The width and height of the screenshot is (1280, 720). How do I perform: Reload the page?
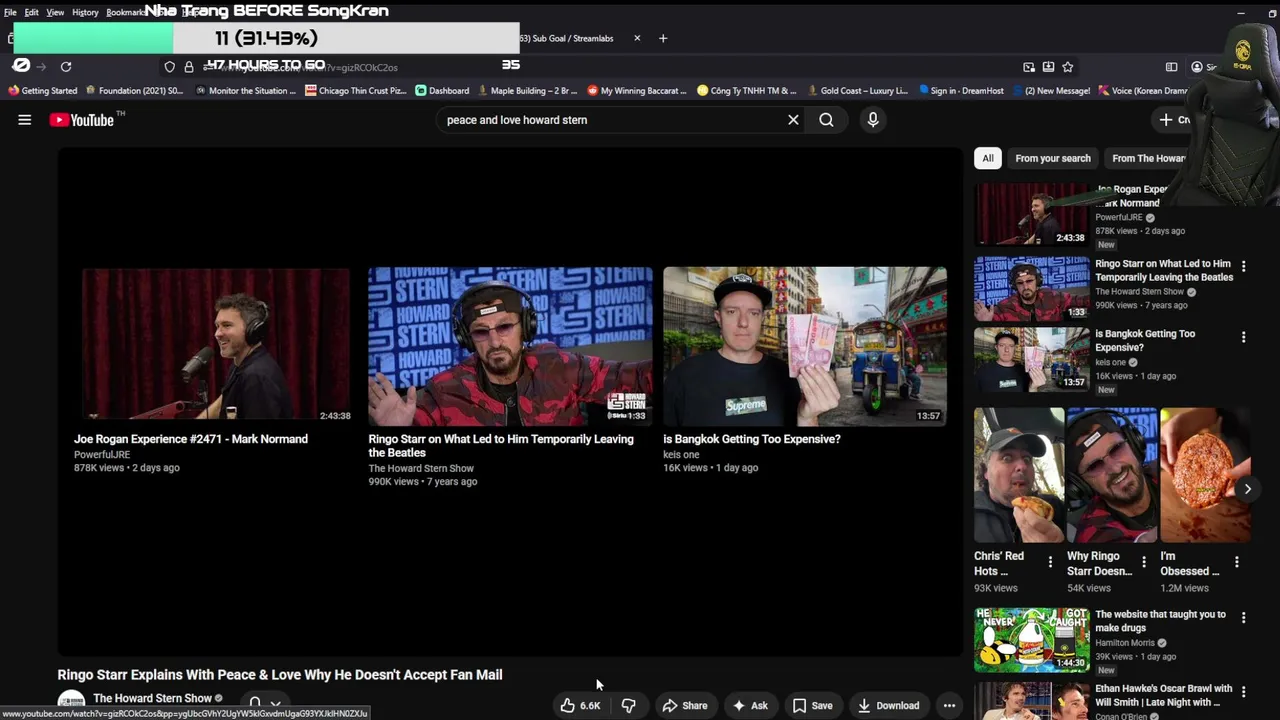(66, 67)
